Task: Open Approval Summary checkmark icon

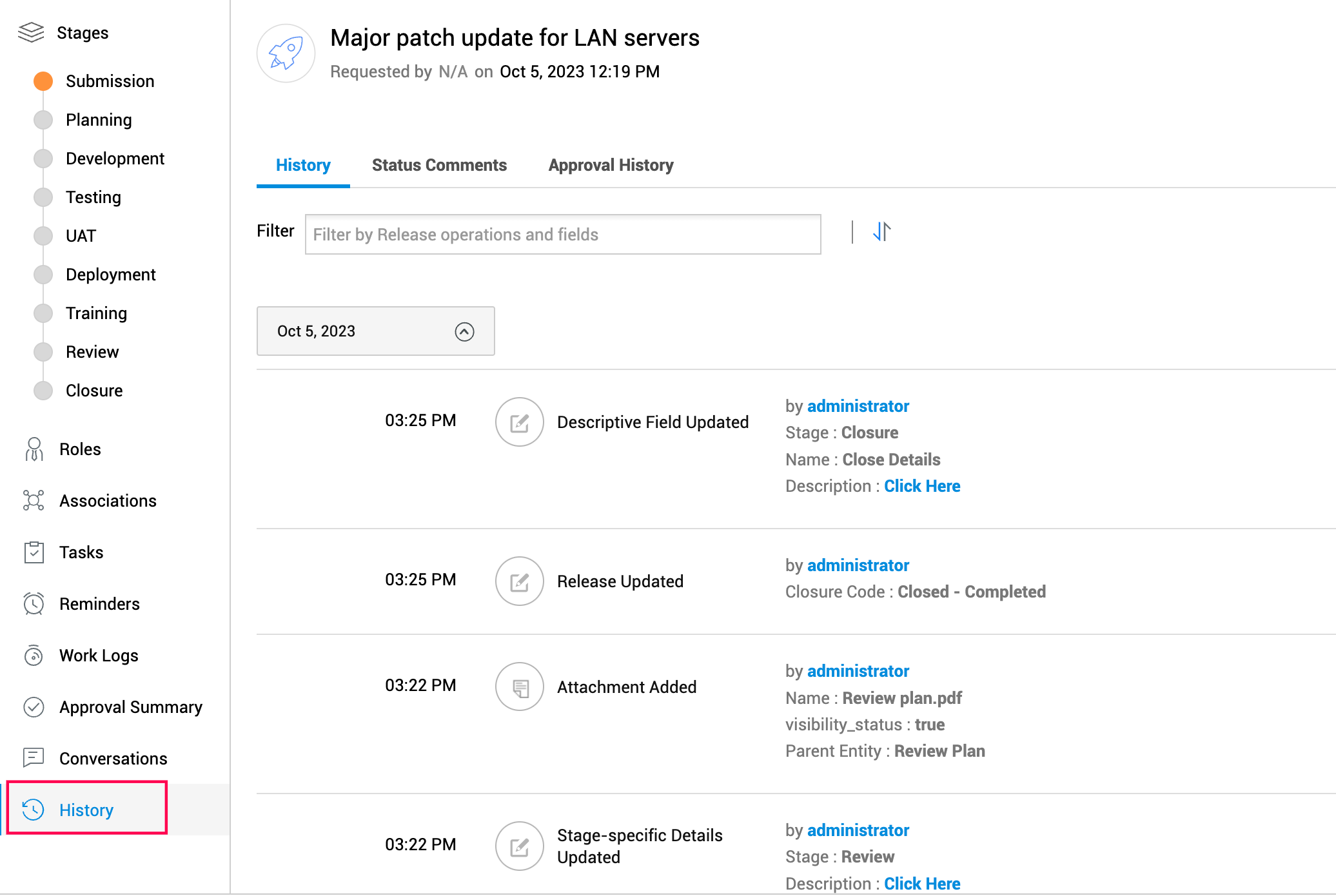Action: tap(34, 707)
